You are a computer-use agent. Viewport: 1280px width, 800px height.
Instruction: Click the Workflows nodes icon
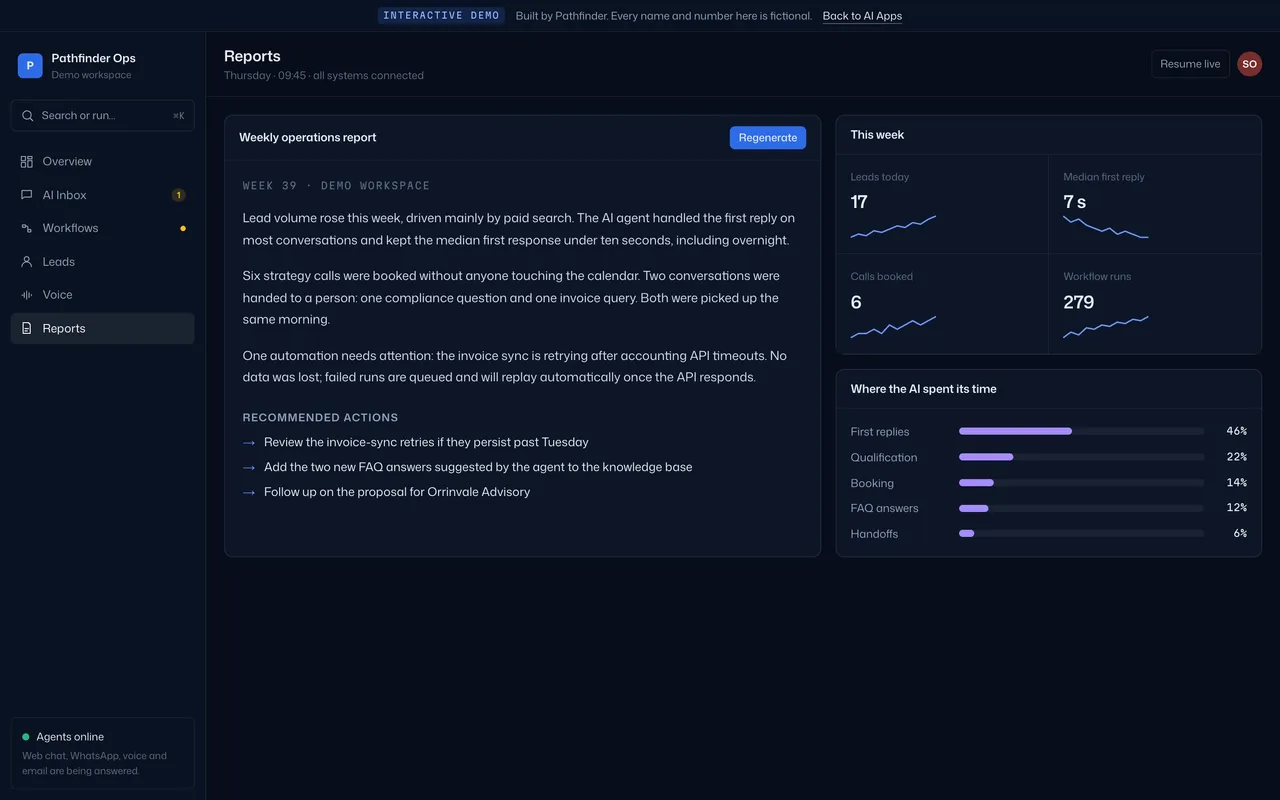[x=27, y=228]
